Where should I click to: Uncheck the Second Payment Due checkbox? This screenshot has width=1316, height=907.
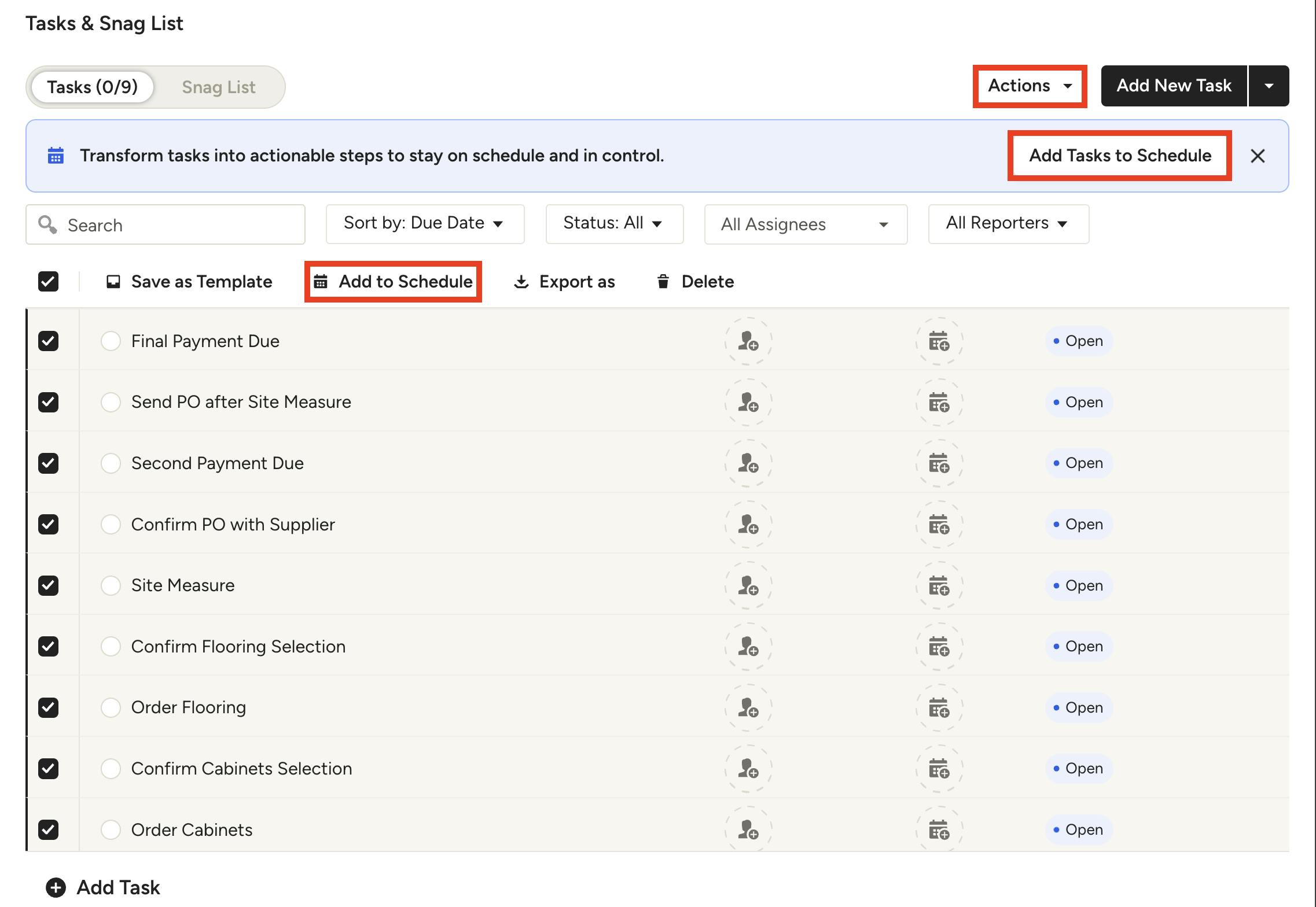[x=49, y=463]
